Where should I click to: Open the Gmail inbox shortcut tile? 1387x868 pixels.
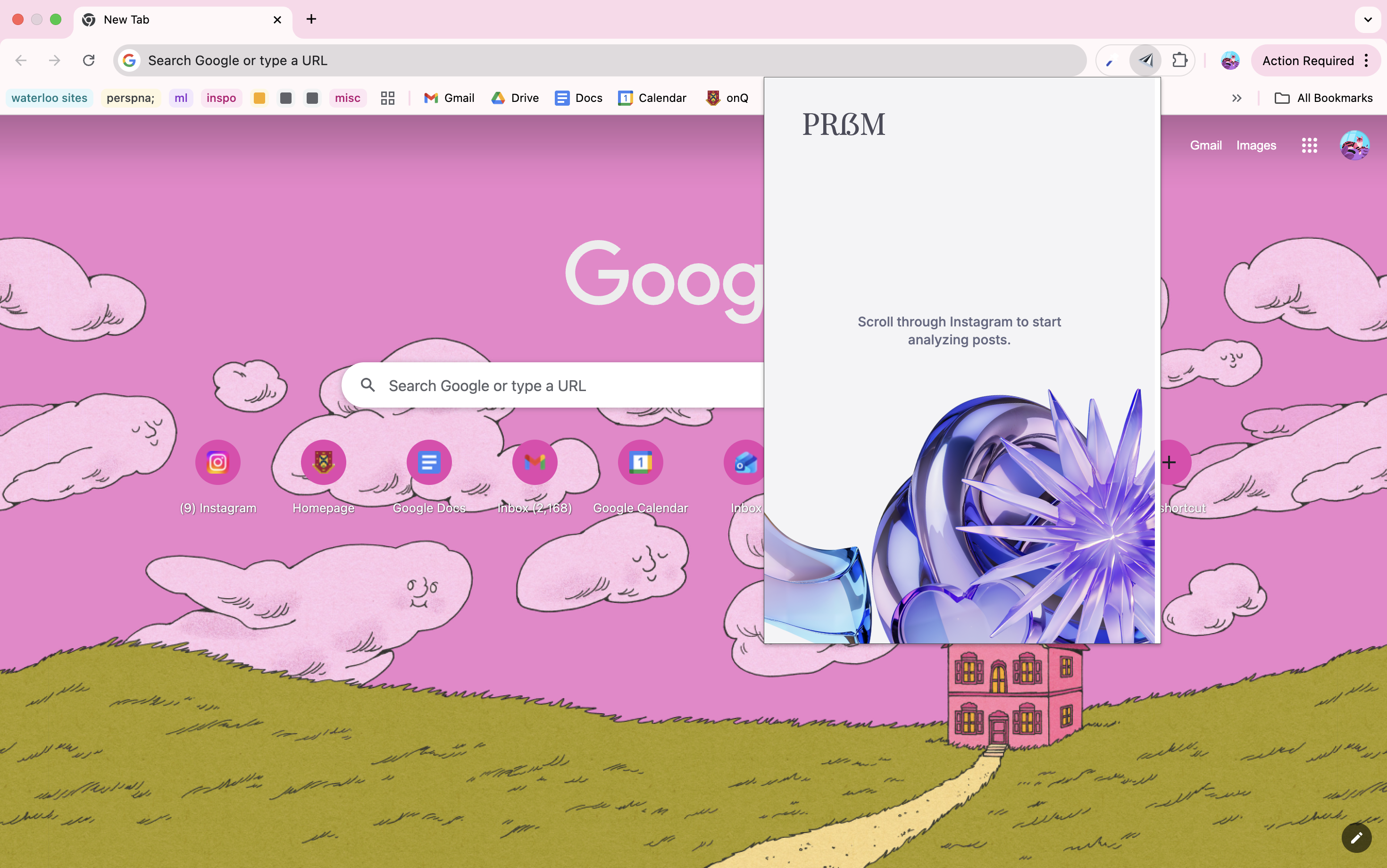click(535, 463)
